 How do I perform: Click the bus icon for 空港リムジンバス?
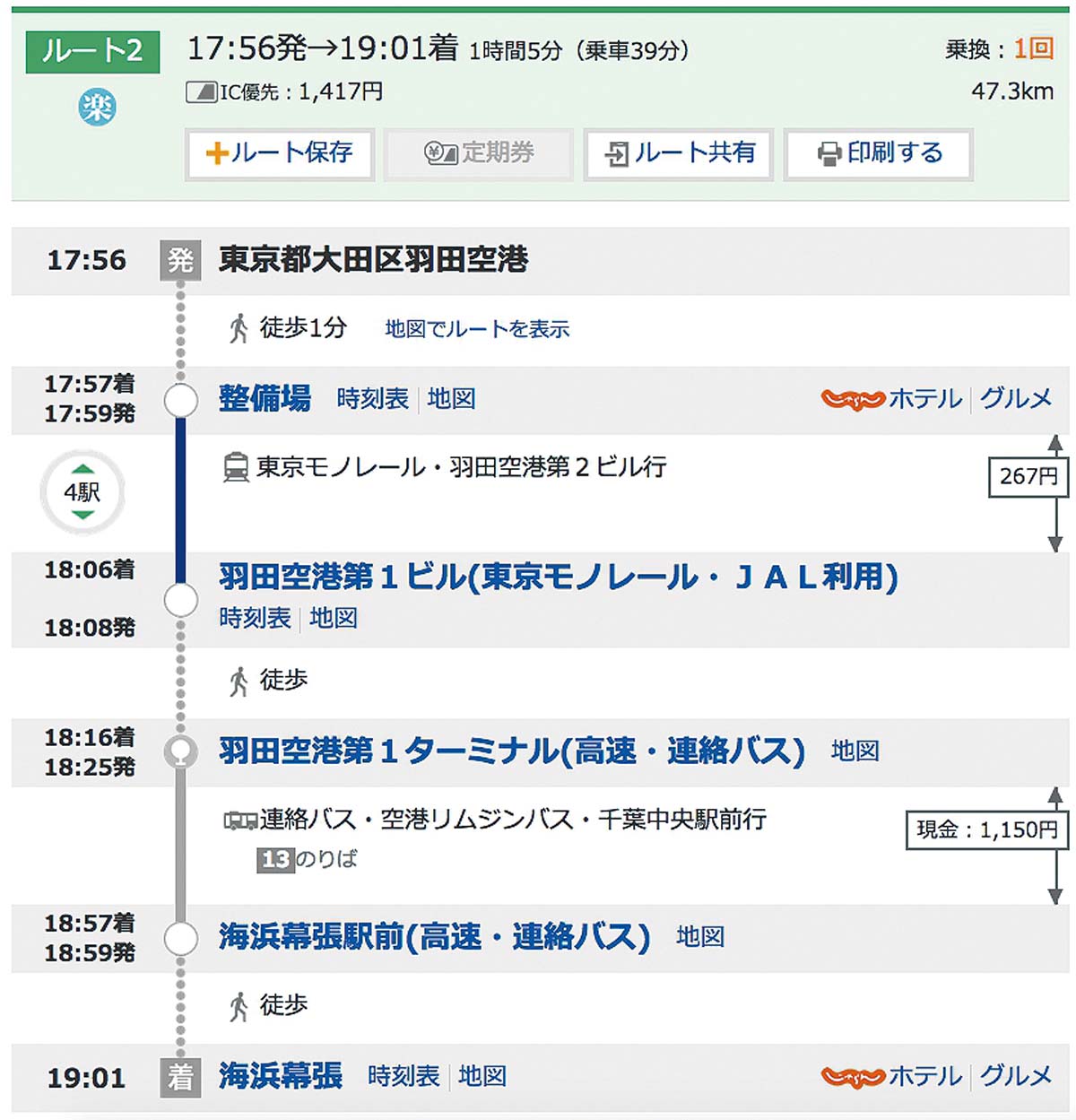(240, 820)
